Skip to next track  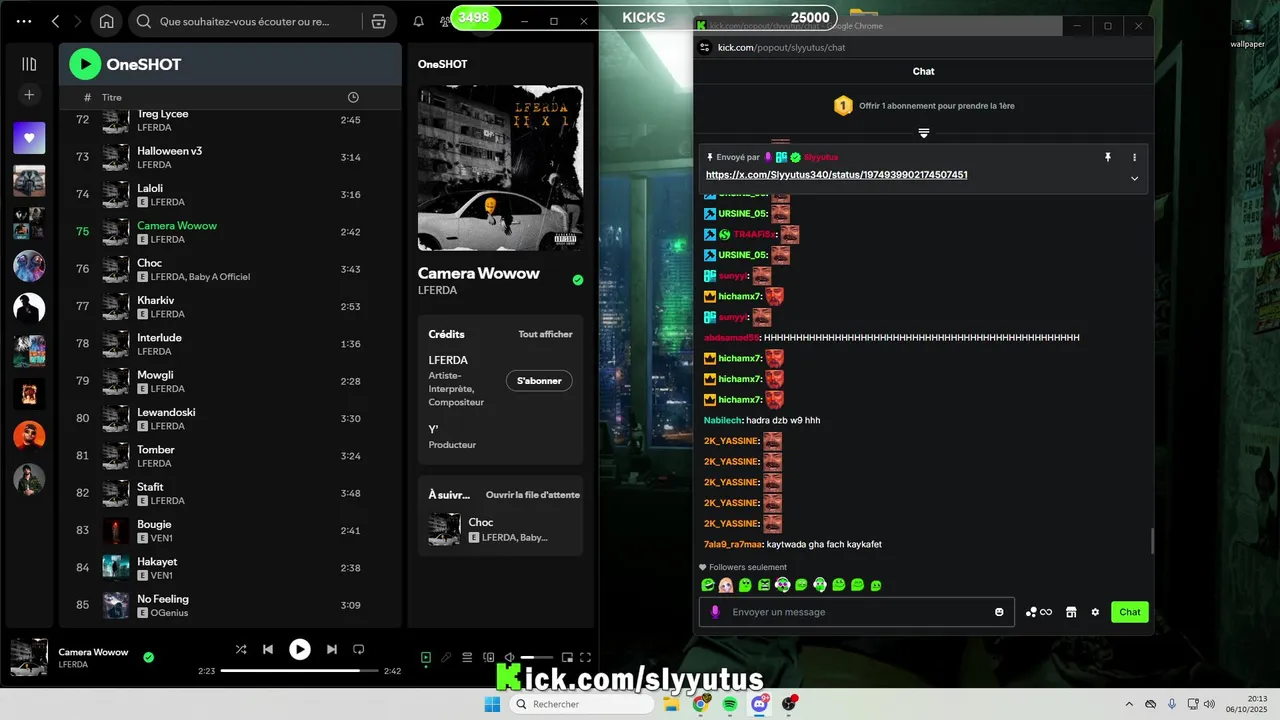(x=332, y=649)
